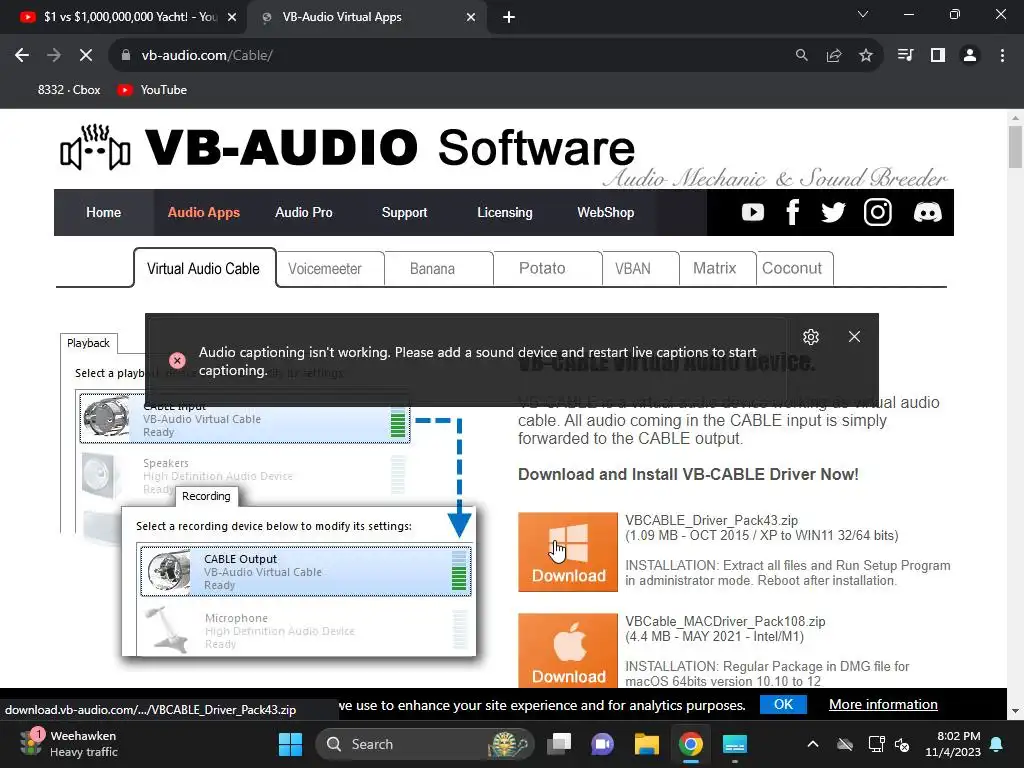Open a new browser tab
The width and height of the screenshot is (1024, 768).
[x=509, y=17]
